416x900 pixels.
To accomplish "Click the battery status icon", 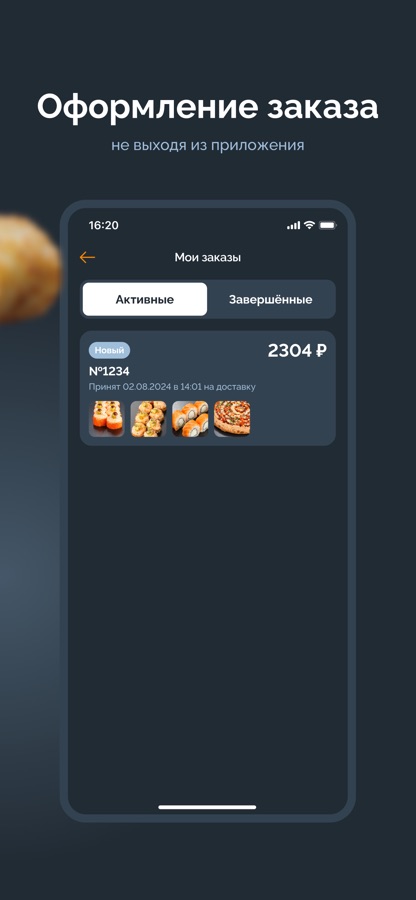I will tap(328, 225).
